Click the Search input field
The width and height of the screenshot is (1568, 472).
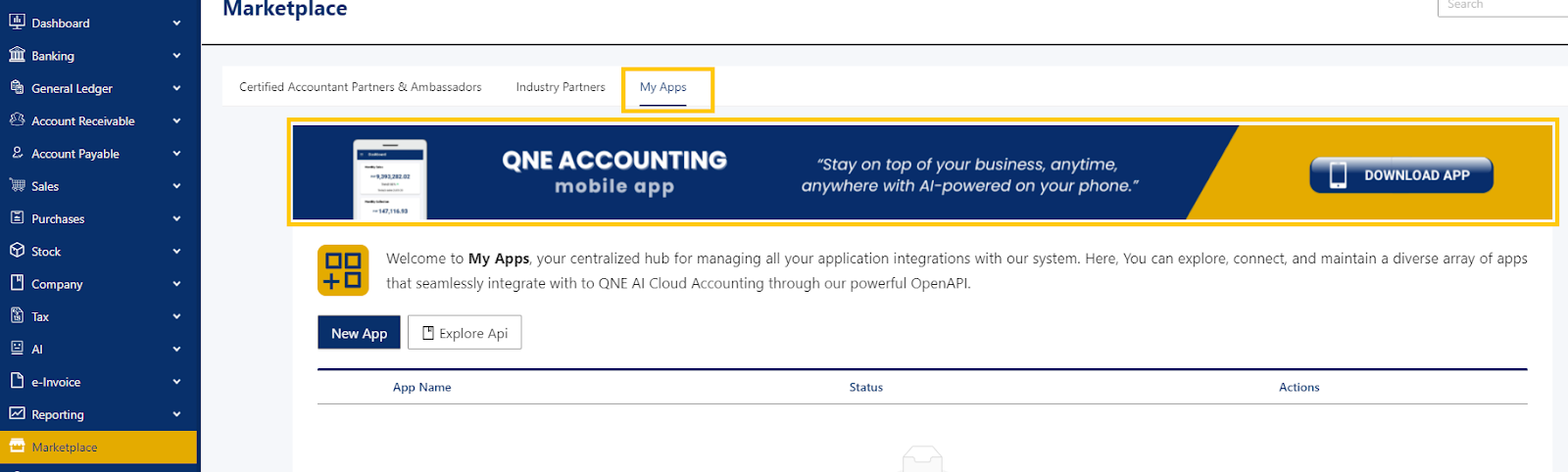pos(1502,6)
